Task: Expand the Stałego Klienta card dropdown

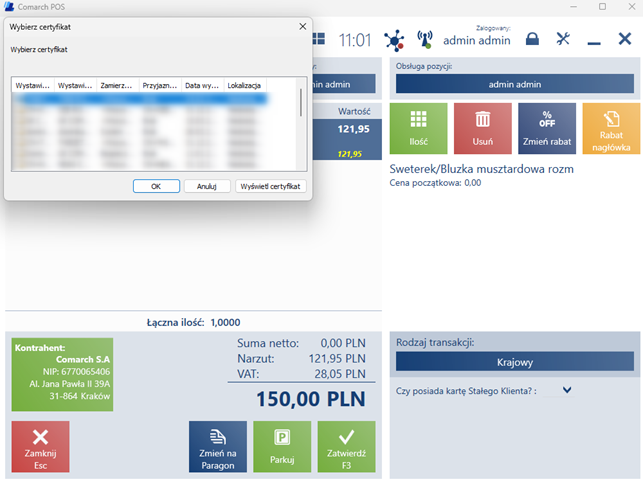Action: (567, 390)
